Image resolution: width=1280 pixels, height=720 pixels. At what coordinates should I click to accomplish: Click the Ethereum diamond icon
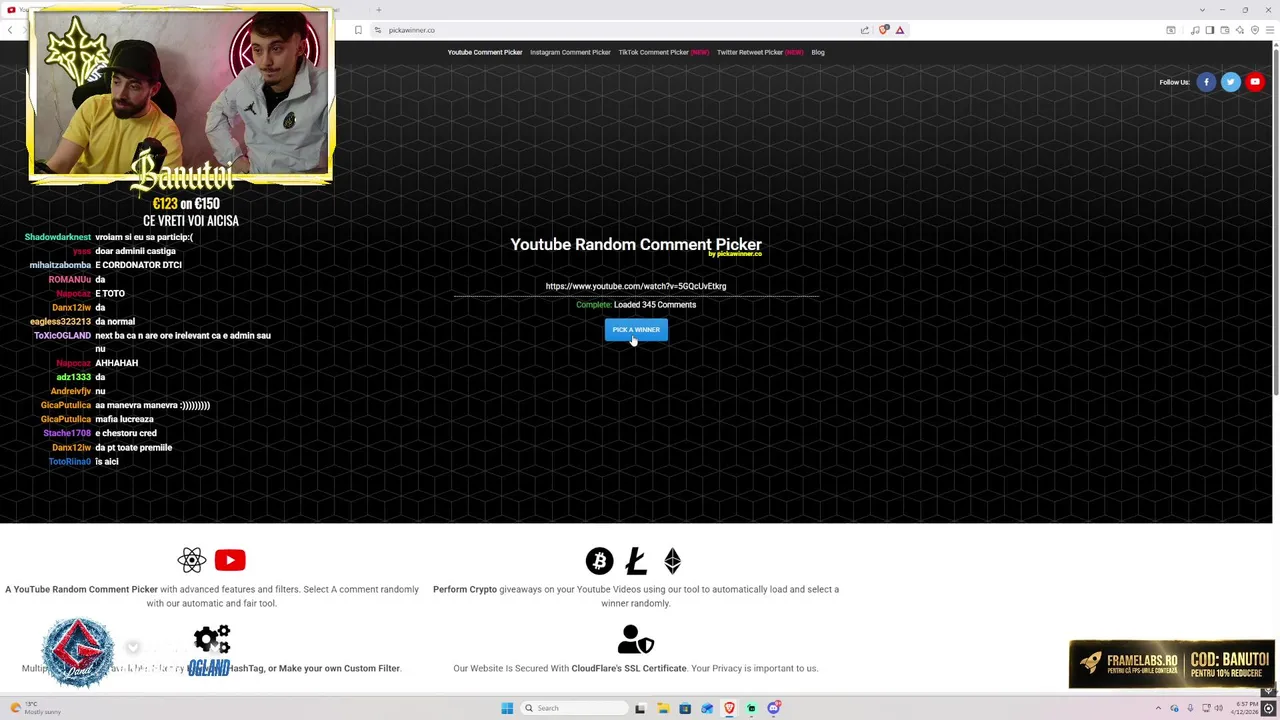coord(672,561)
